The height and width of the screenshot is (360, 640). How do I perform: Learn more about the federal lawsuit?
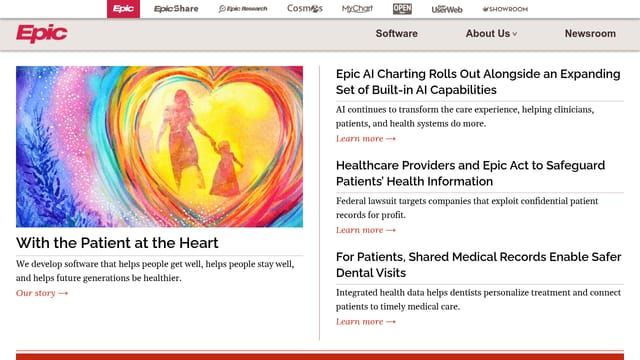coord(366,230)
